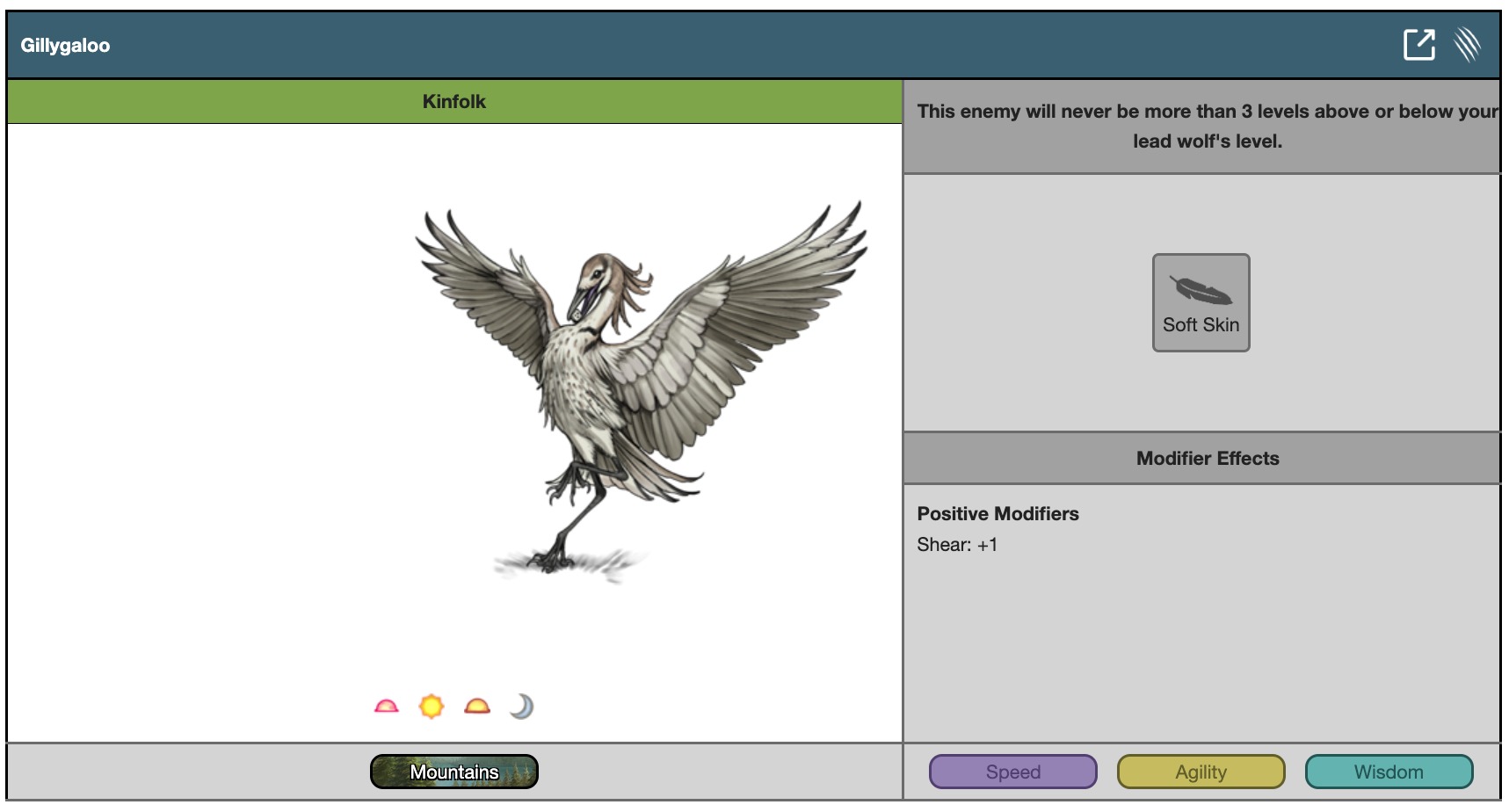
Task: Select the Soft Skin label text
Action: click(x=1201, y=325)
